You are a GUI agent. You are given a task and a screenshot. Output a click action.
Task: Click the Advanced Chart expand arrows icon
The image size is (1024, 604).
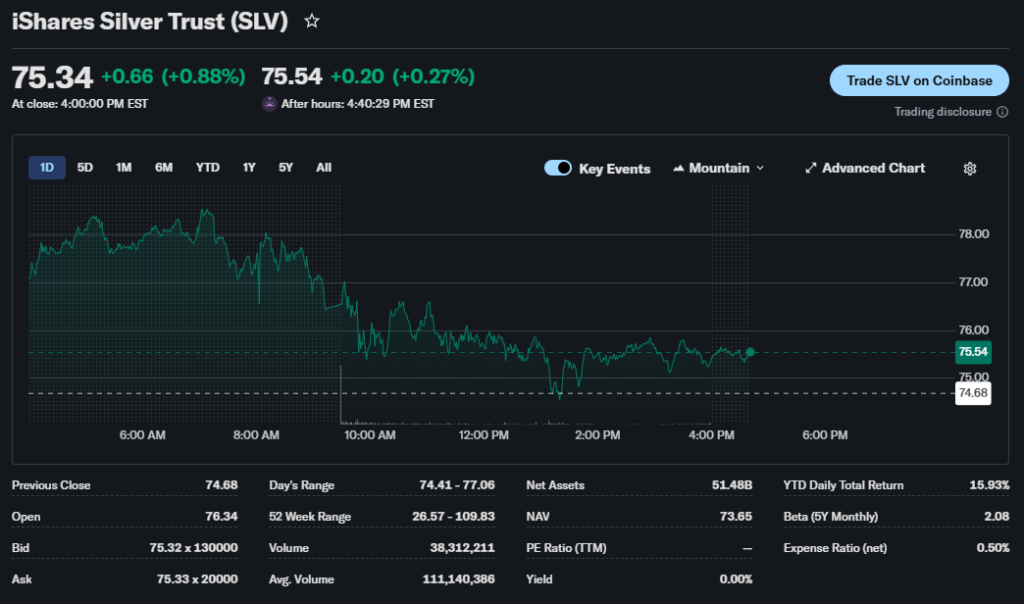(811, 168)
